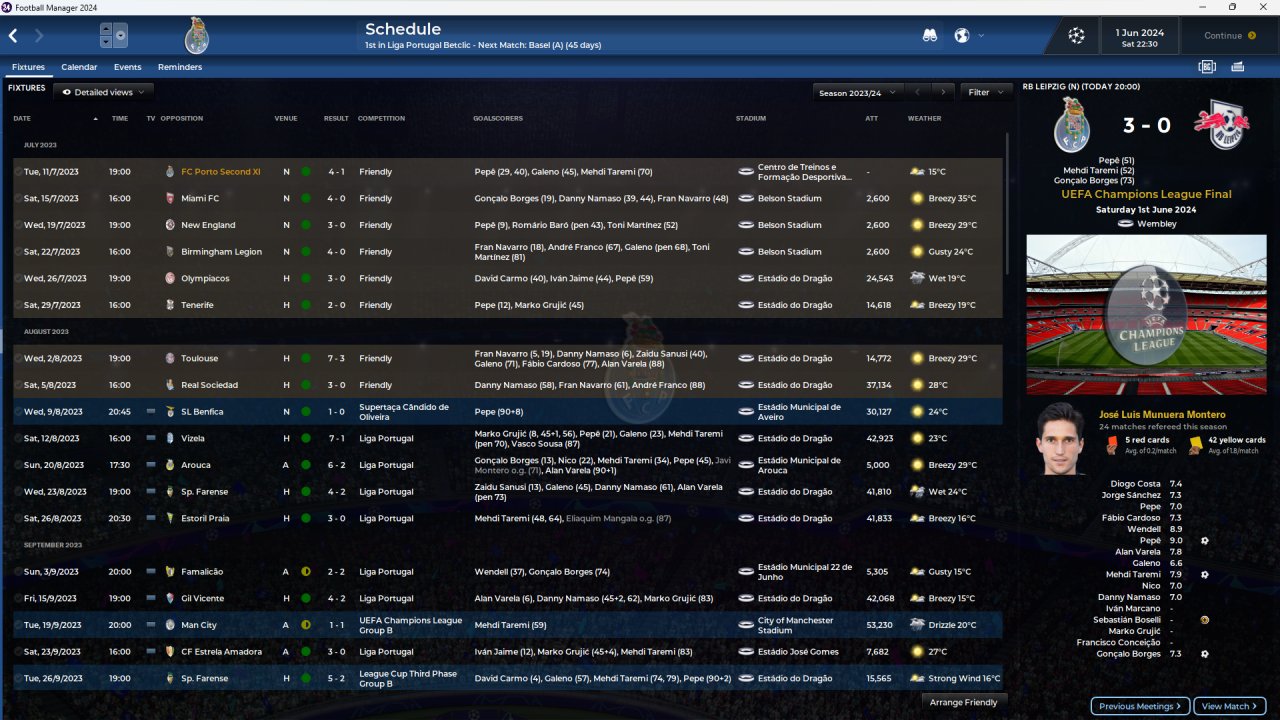Select the Real Sociedad fixture row marker
This screenshot has height=720, width=1280.
pyautogui.click(x=18, y=385)
